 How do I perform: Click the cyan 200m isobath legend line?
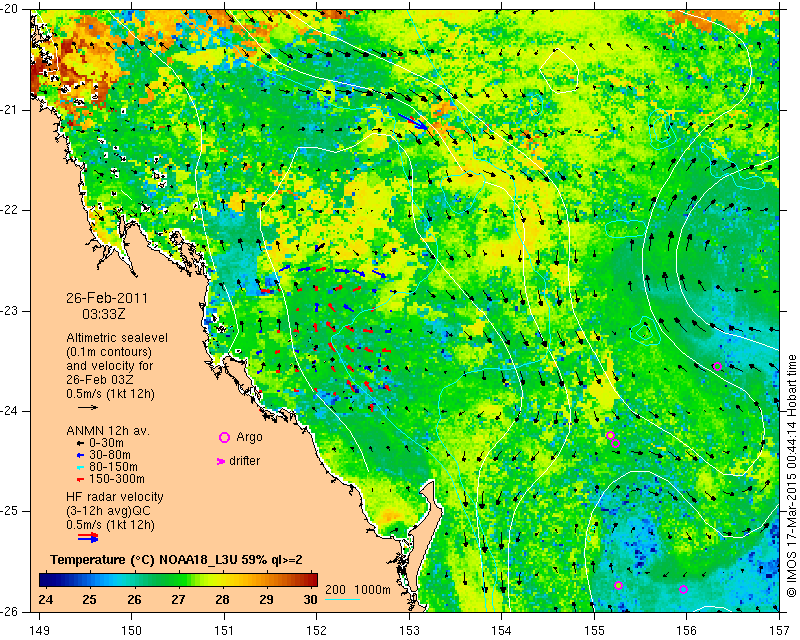[342, 599]
